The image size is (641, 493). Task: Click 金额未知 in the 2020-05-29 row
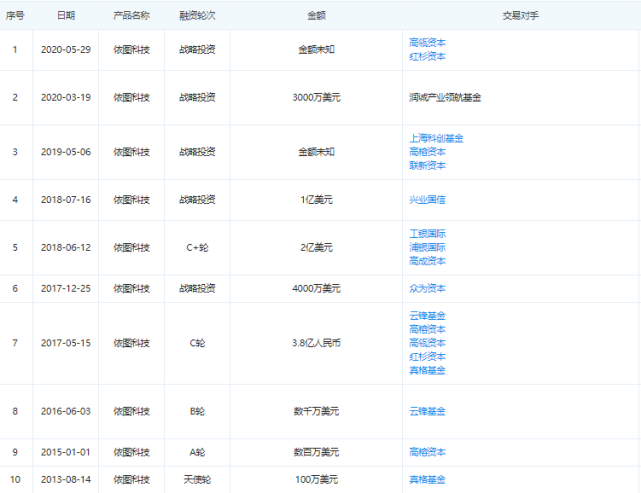[x=316, y=49]
